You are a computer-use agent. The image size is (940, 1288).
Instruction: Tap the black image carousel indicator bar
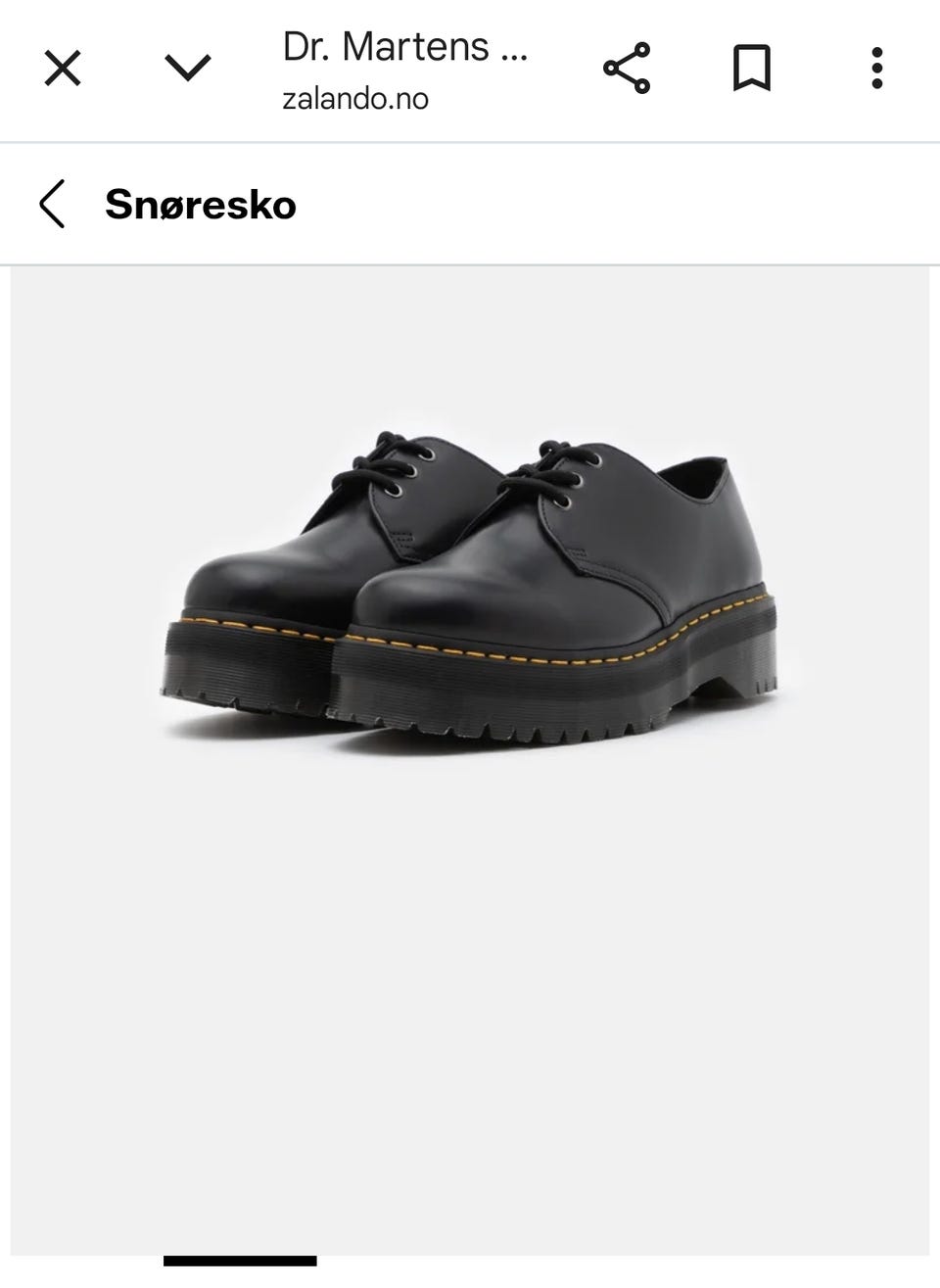tap(240, 1261)
